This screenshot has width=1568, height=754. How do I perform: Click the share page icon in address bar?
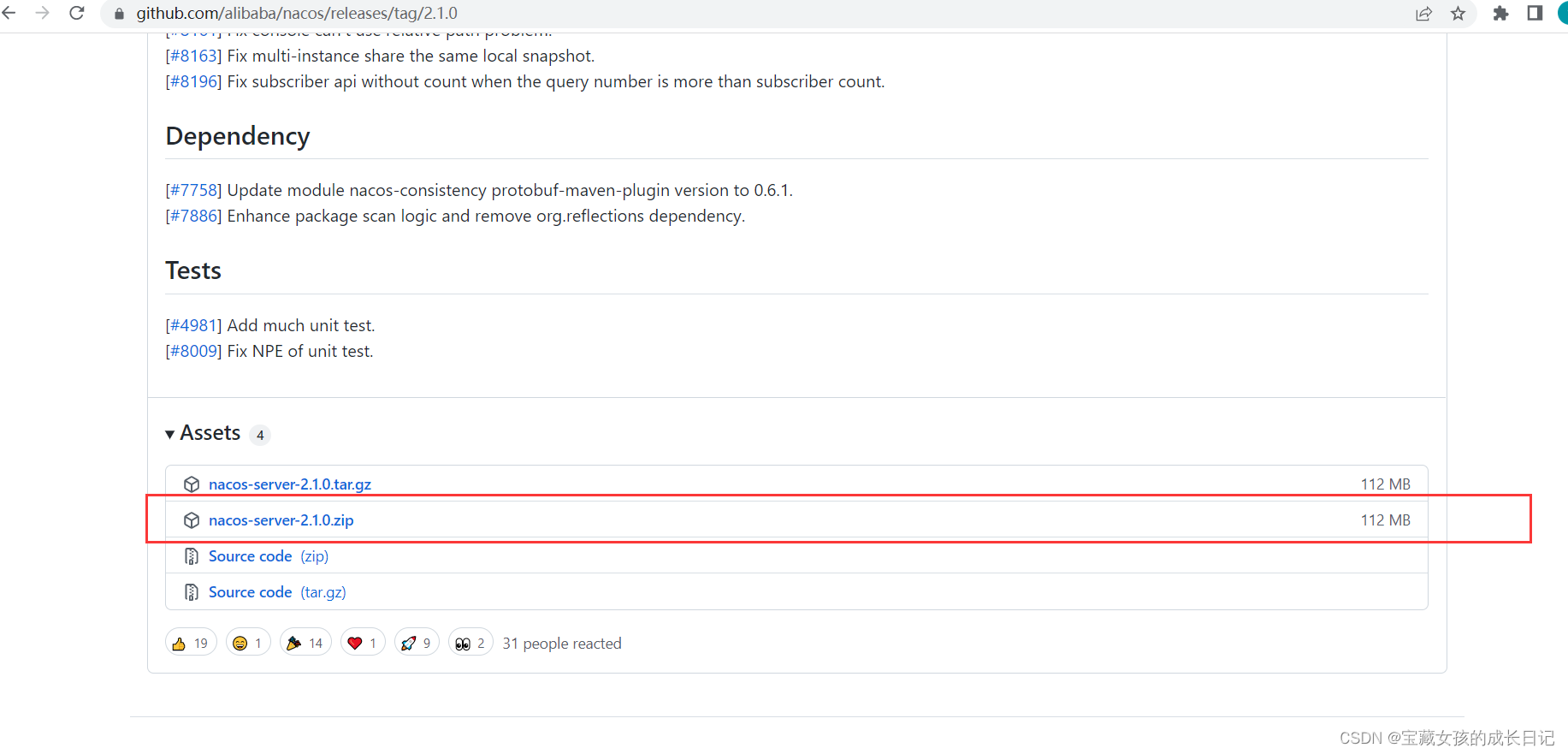point(1423,14)
